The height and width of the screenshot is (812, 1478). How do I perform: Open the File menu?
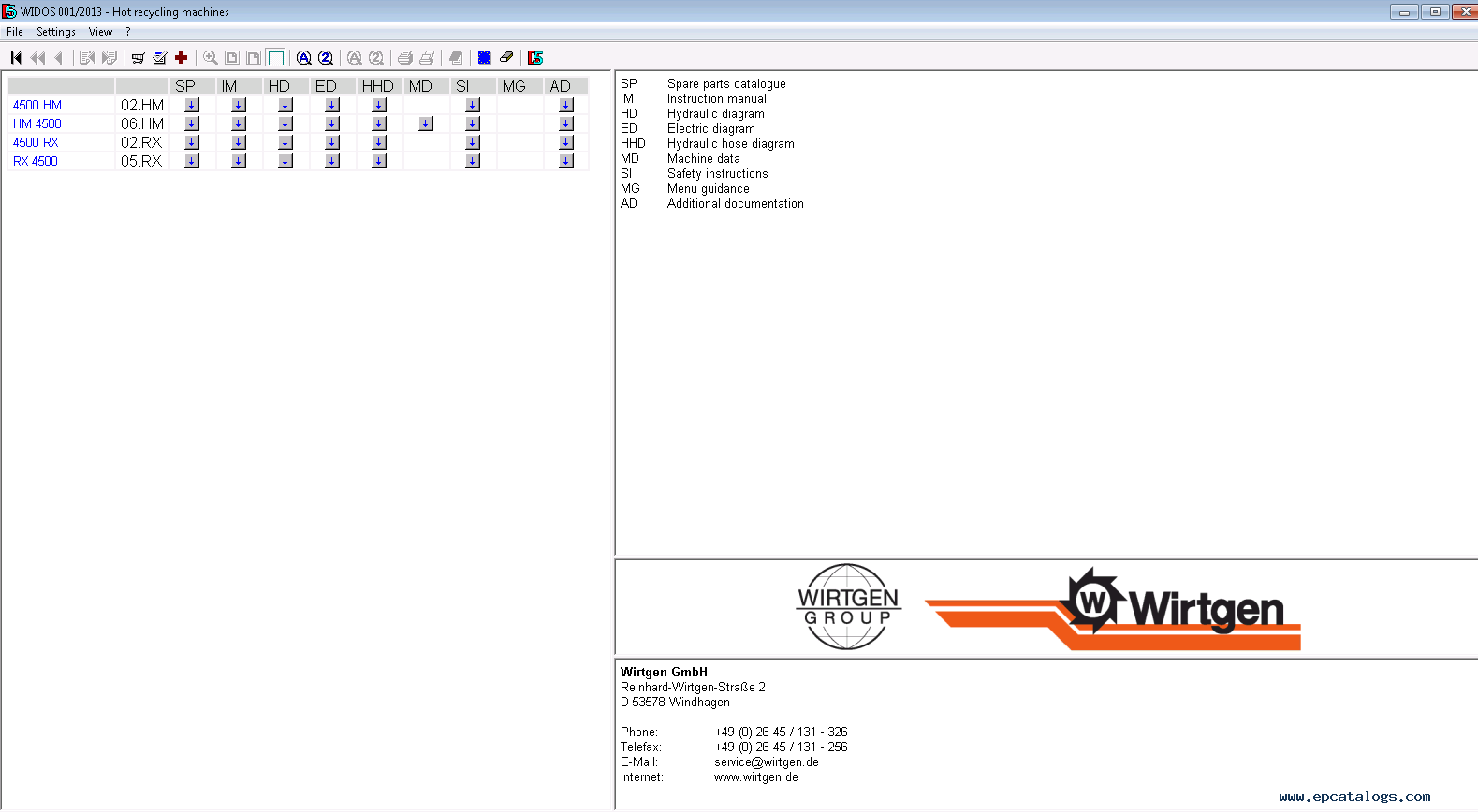tap(15, 32)
